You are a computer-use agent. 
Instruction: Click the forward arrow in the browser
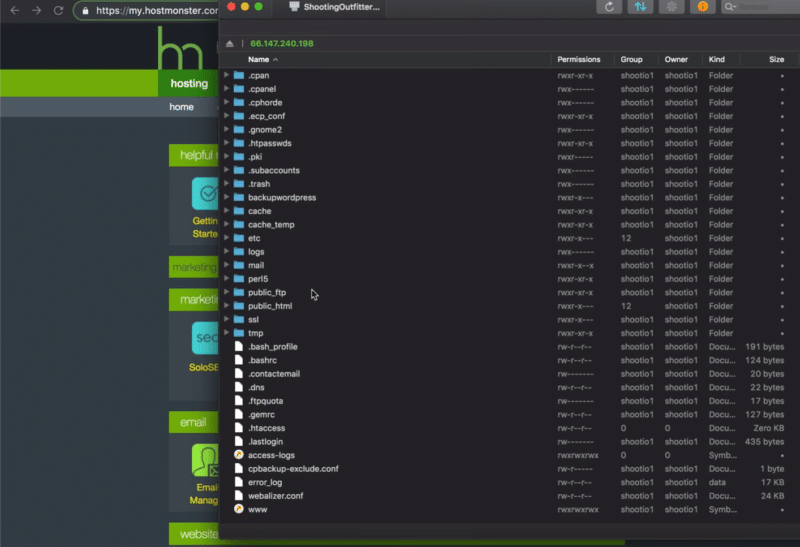[36, 10]
